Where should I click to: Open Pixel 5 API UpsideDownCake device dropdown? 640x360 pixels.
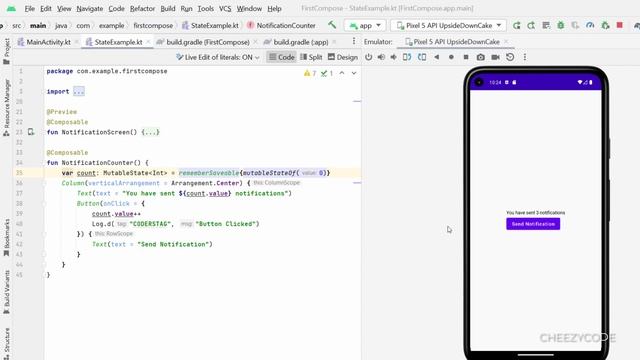pos(448,25)
